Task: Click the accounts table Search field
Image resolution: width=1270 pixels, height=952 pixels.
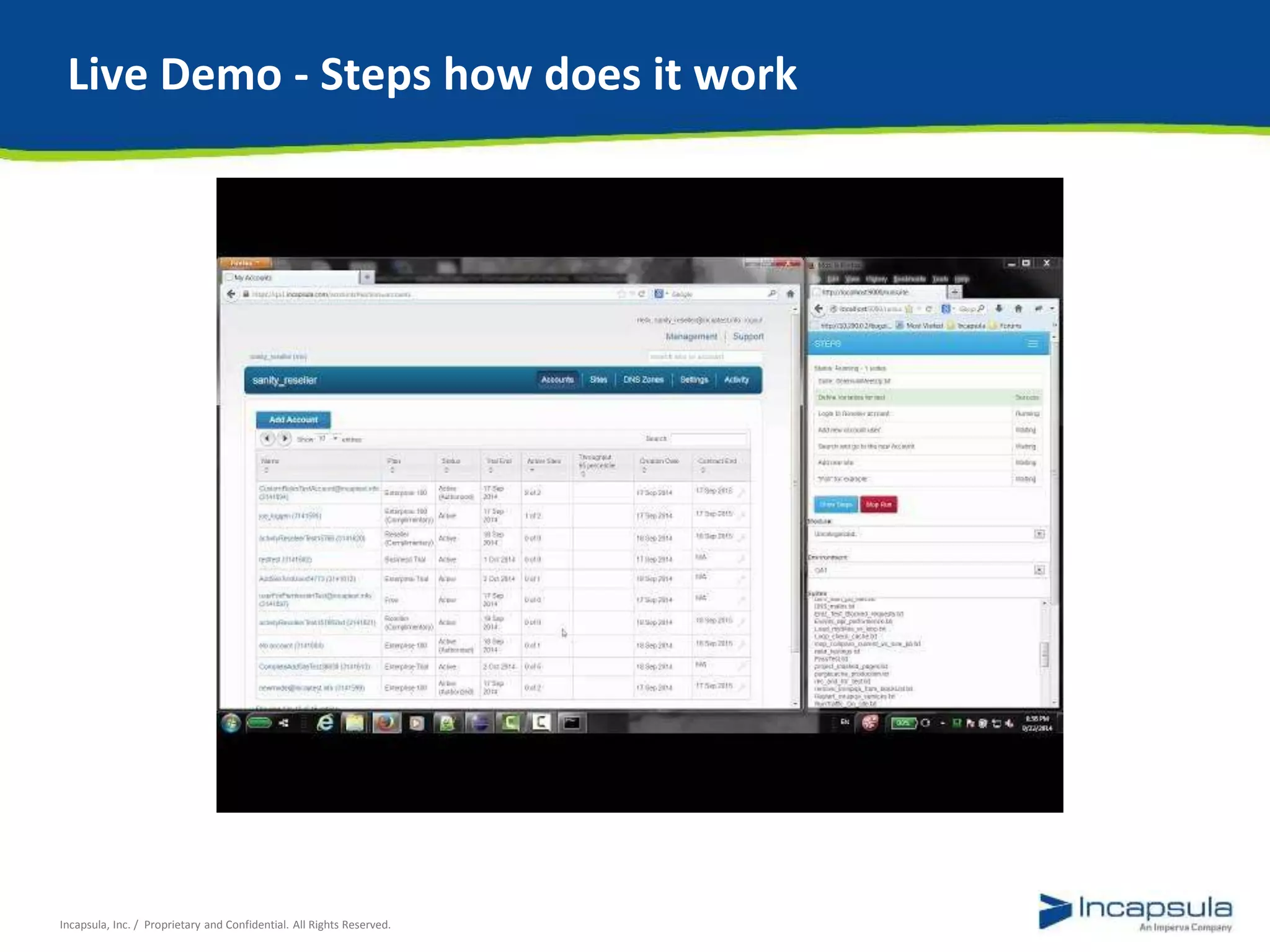Action: 709,439
